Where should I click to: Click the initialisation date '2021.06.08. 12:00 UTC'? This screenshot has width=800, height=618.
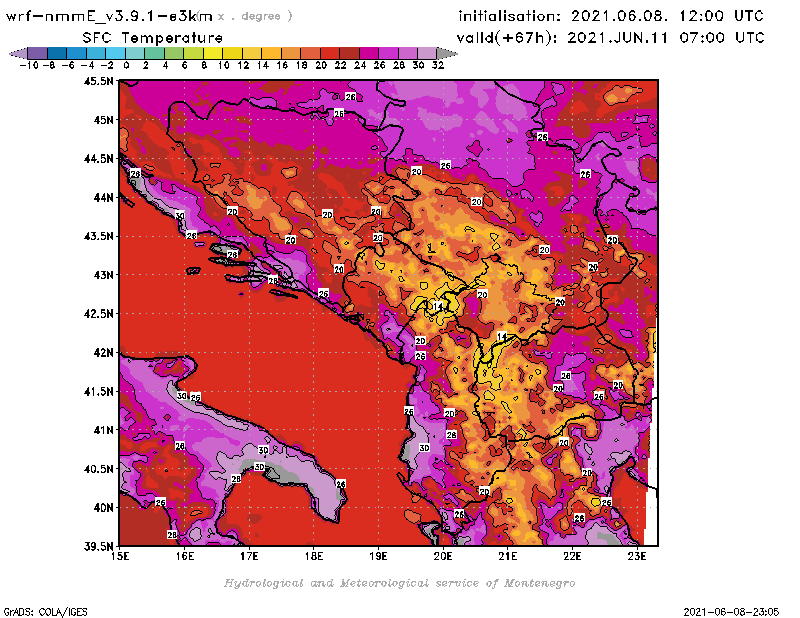point(667,16)
